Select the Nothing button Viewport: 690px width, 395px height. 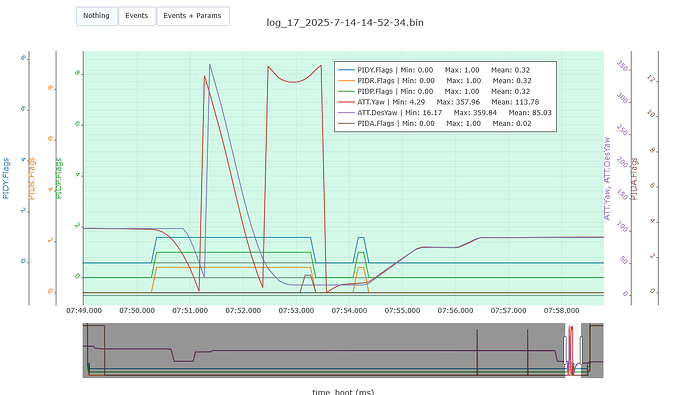click(97, 16)
